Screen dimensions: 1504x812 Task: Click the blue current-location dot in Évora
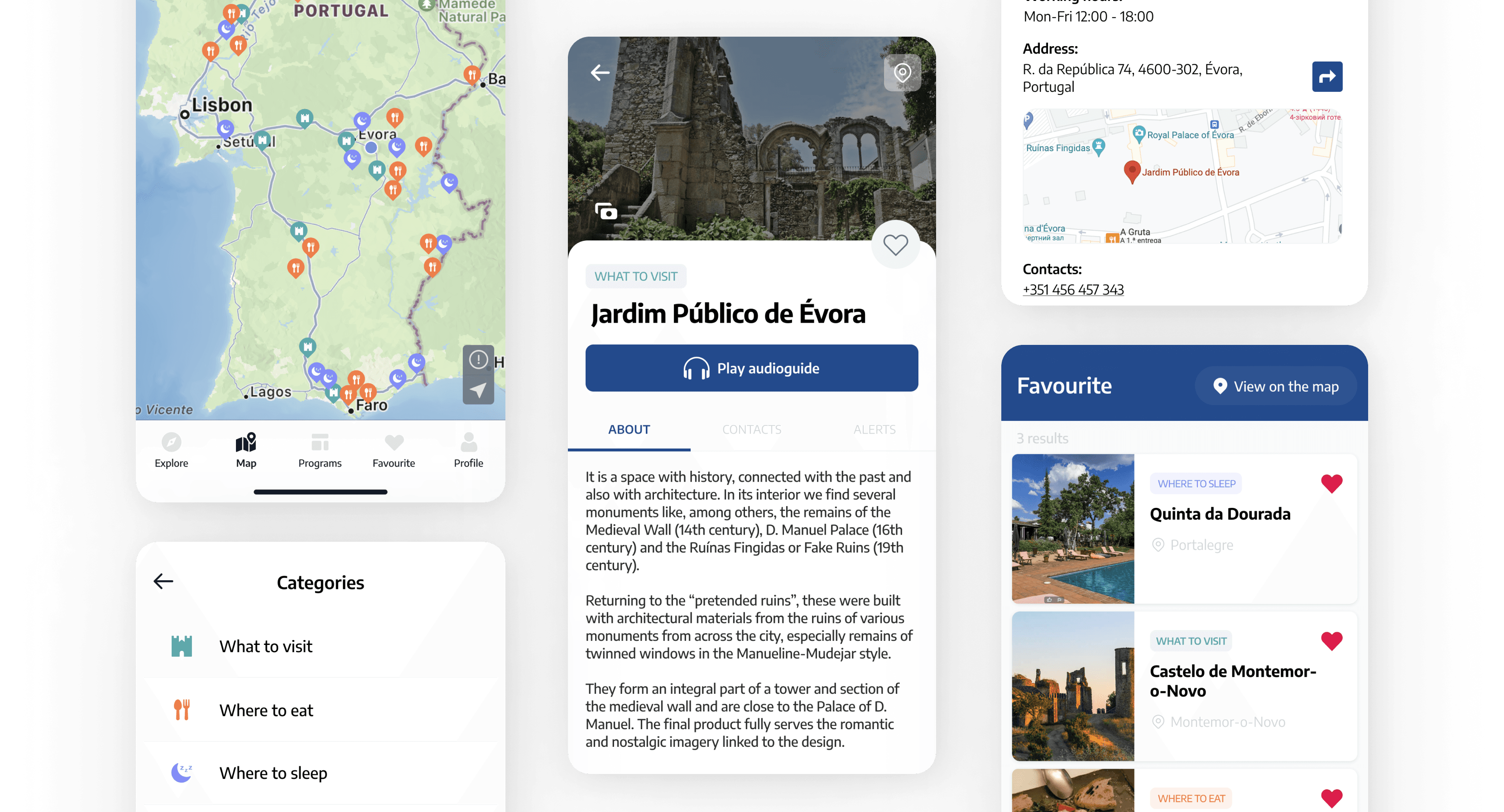[371, 148]
